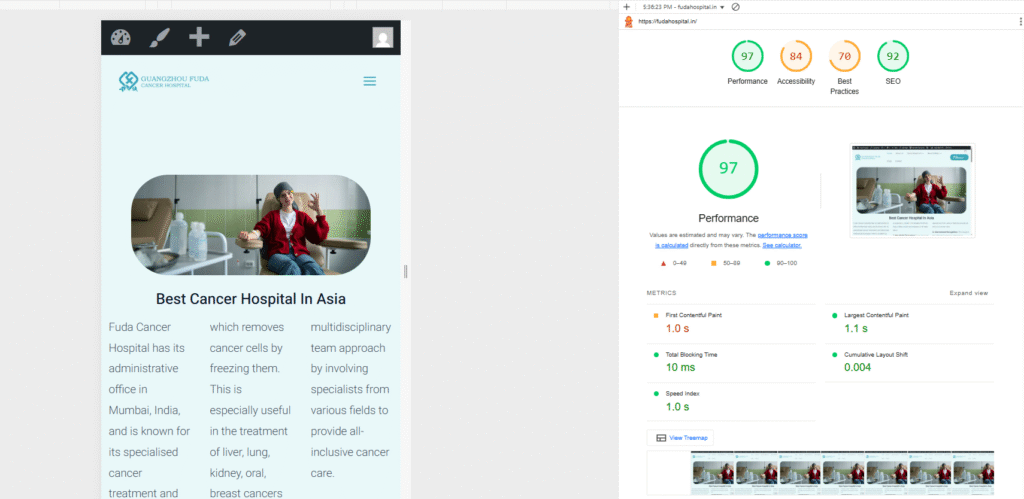The width and height of the screenshot is (1024, 499).
Task: Click the Edit pencil icon in admin bar
Action: [x=237, y=38]
